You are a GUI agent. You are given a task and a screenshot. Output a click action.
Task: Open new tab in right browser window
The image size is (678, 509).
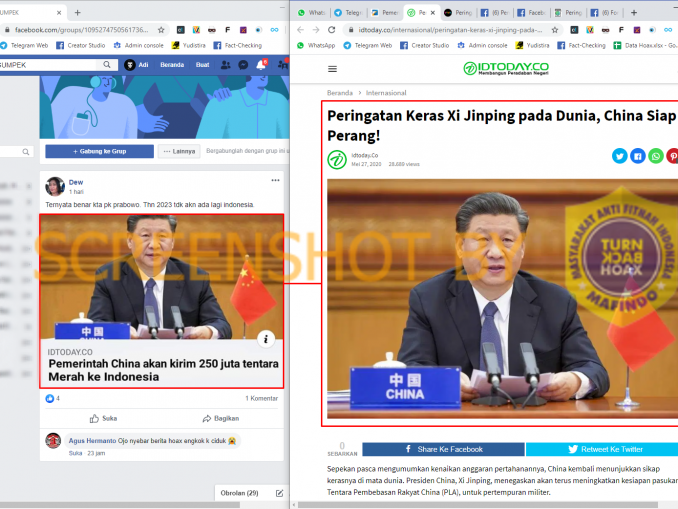point(634,13)
